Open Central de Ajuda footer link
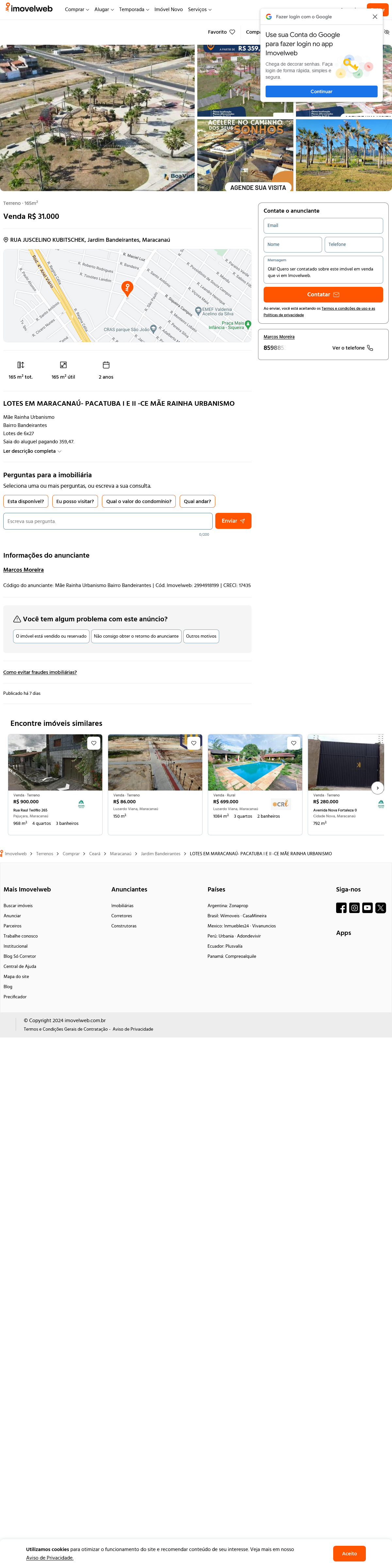This screenshot has width=392, height=1568. 20,967
